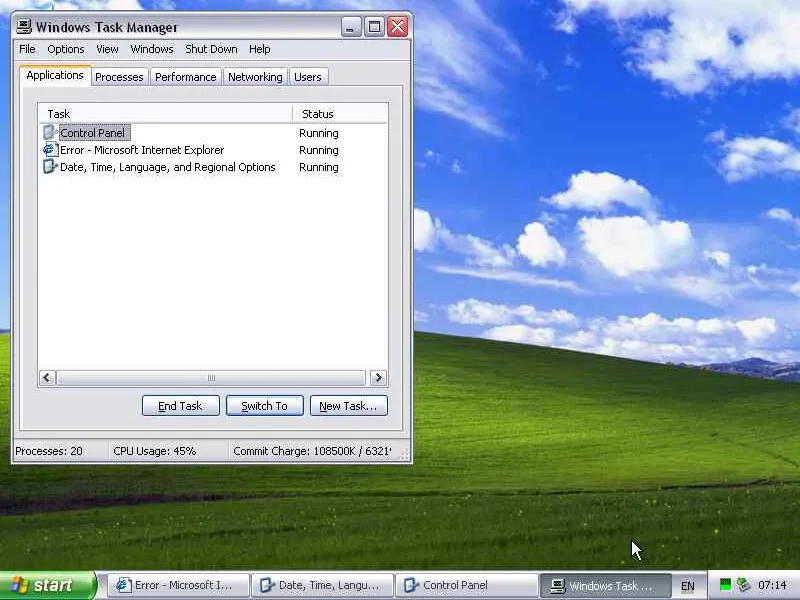Close the Windows Task Manager window

398,27
